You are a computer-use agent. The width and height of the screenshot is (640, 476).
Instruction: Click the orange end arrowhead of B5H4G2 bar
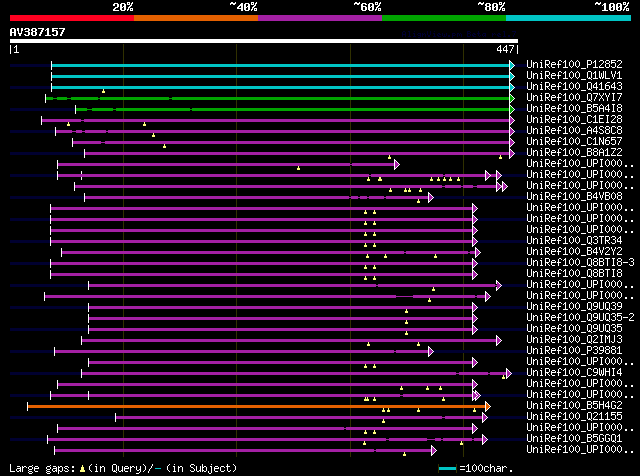pos(487,407)
